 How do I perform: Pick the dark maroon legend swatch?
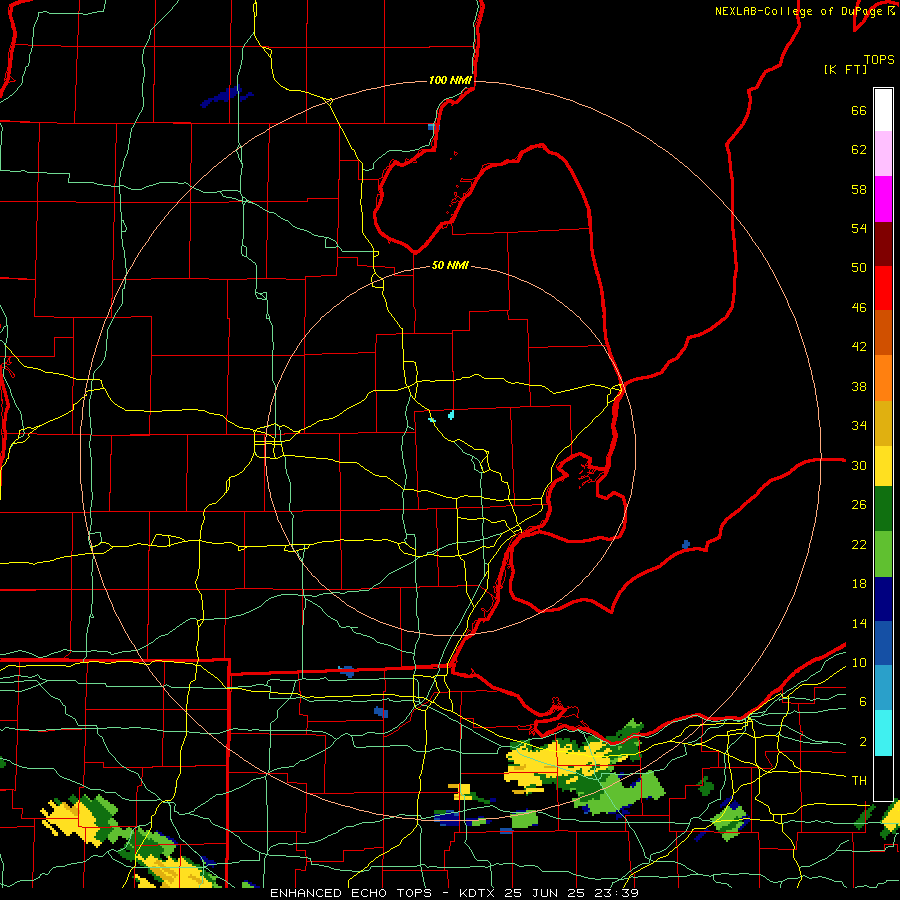(883, 244)
